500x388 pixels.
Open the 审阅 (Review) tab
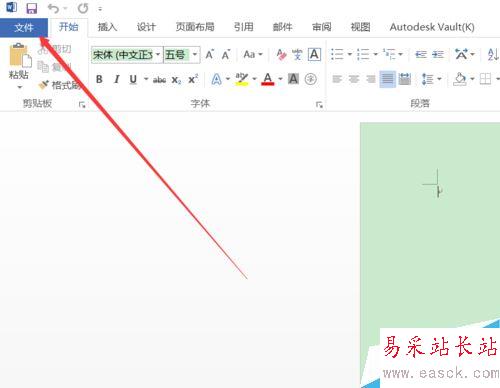pyautogui.click(x=321, y=27)
